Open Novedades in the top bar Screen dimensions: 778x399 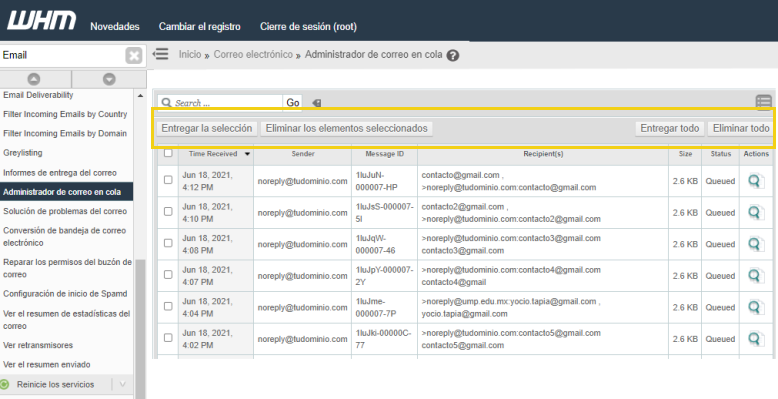(115, 26)
